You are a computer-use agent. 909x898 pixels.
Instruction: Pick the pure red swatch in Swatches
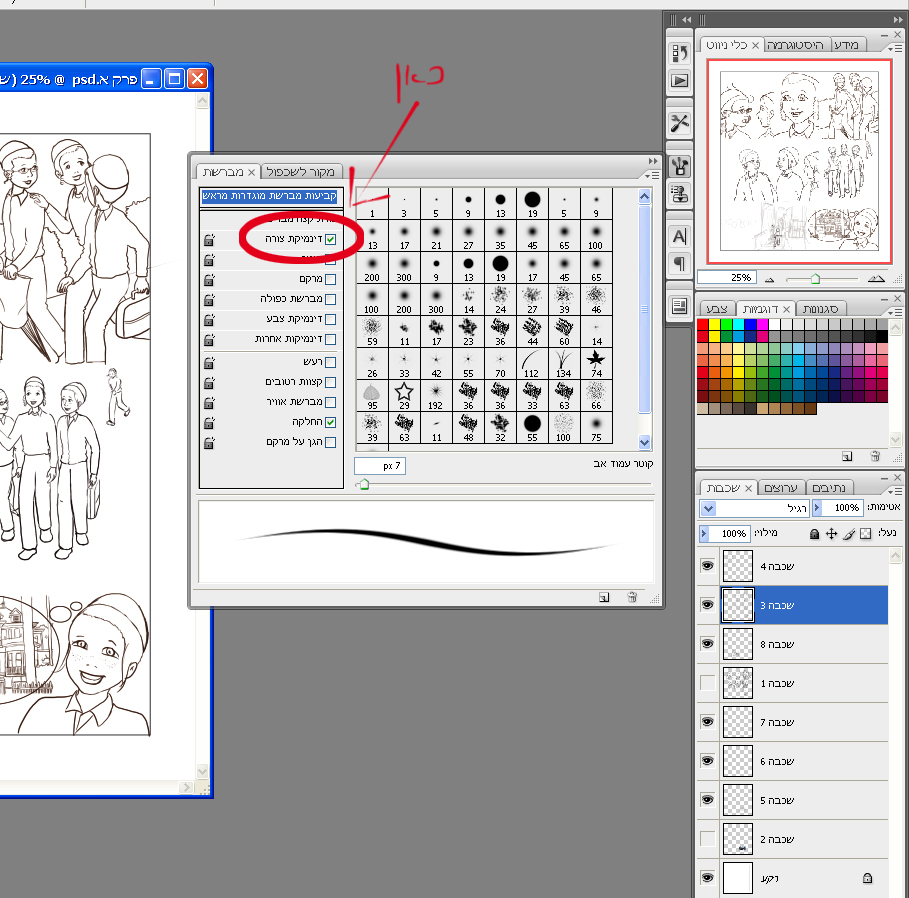tap(702, 324)
